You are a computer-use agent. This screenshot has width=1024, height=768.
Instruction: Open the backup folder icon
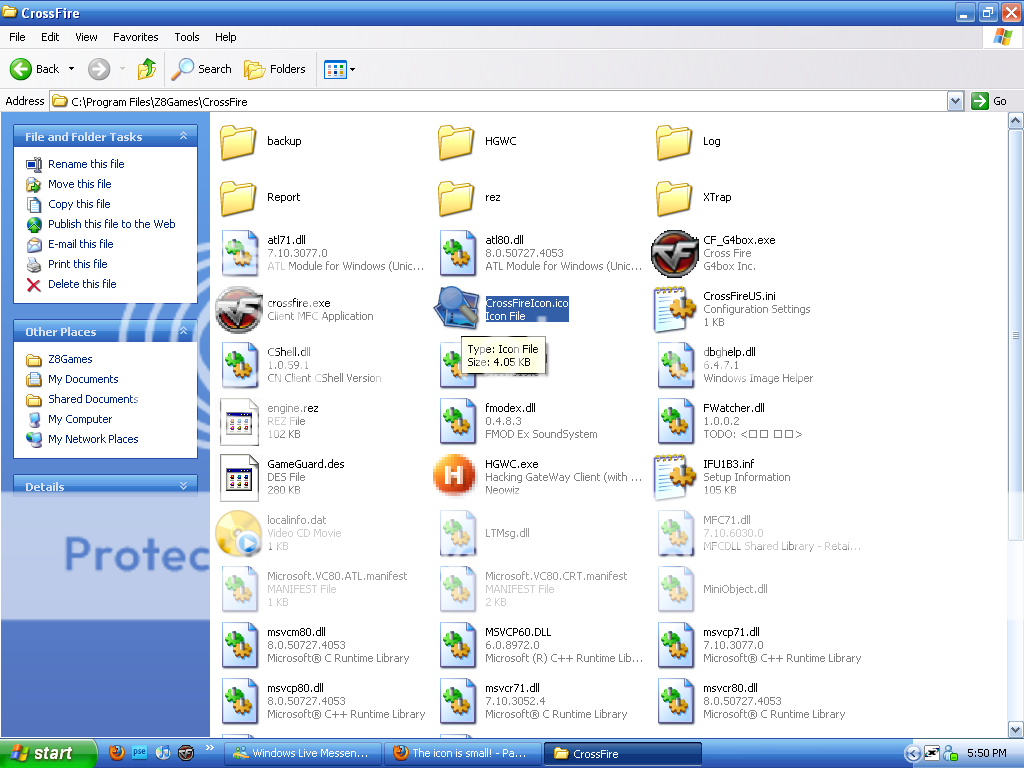238,142
